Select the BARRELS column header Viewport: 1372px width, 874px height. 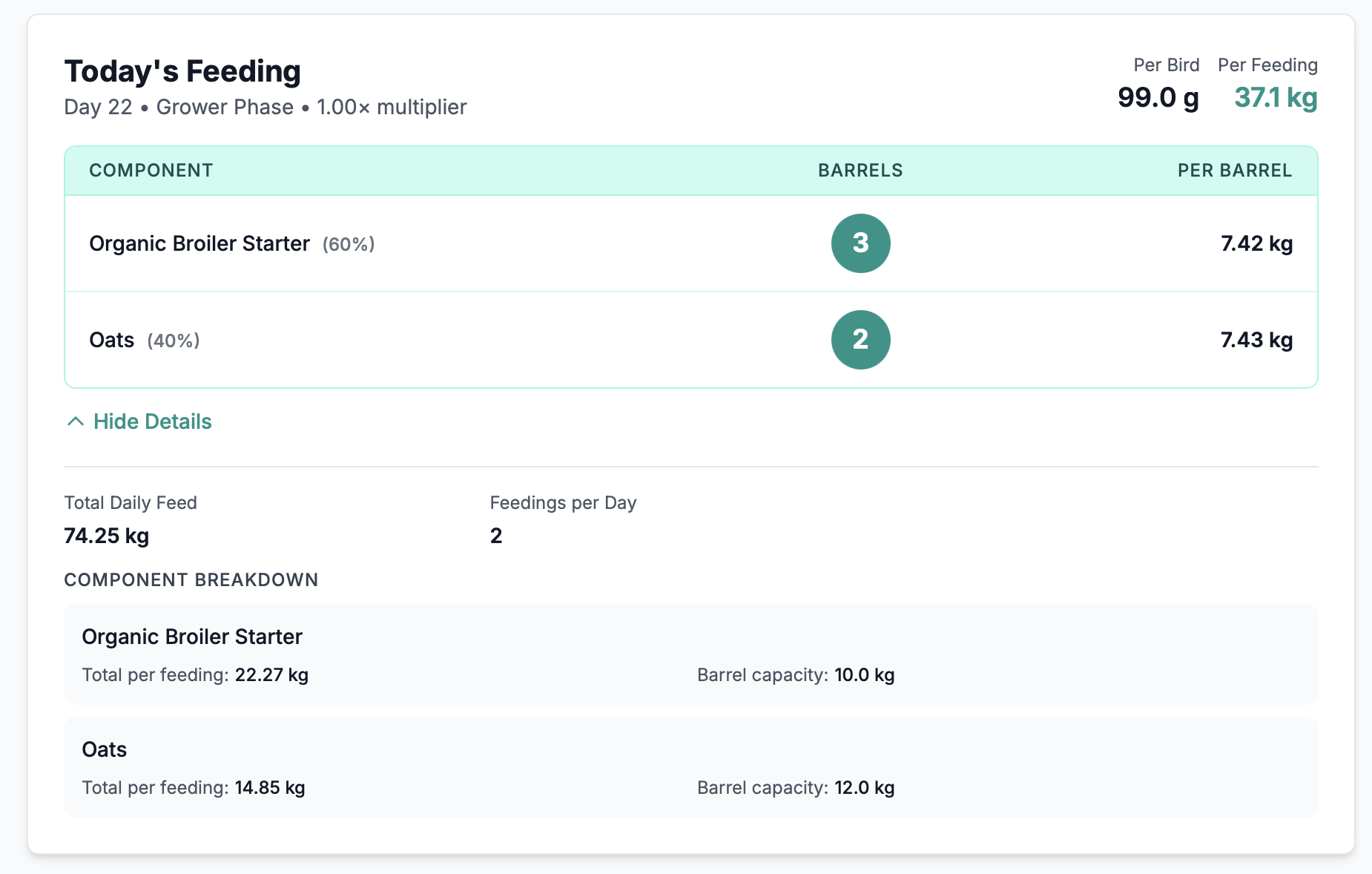(x=860, y=171)
